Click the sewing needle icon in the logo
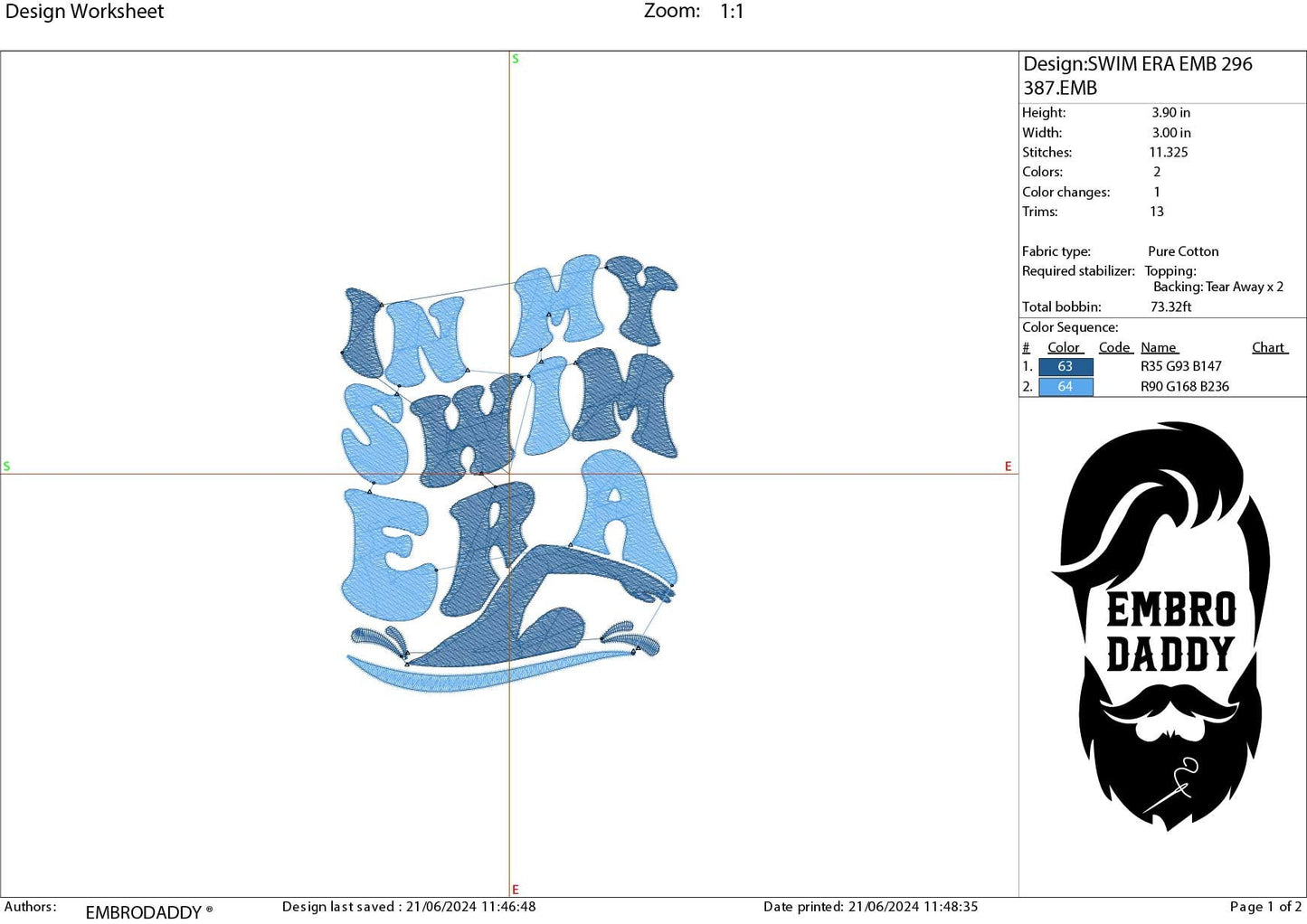The image size is (1307, 924). (x=1180, y=778)
